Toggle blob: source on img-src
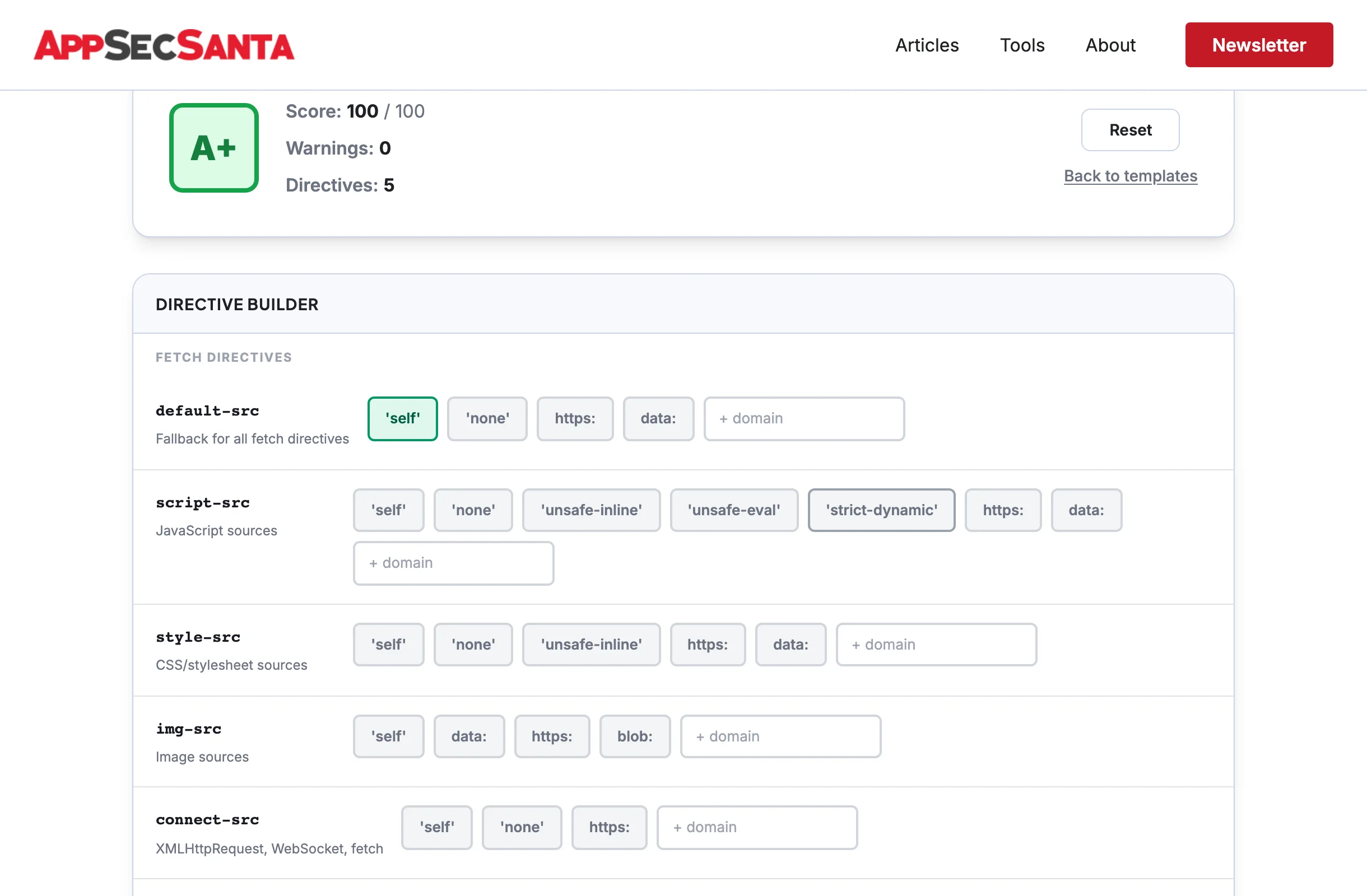The height and width of the screenshot is (896, 1367). click(x=635, y=736)
